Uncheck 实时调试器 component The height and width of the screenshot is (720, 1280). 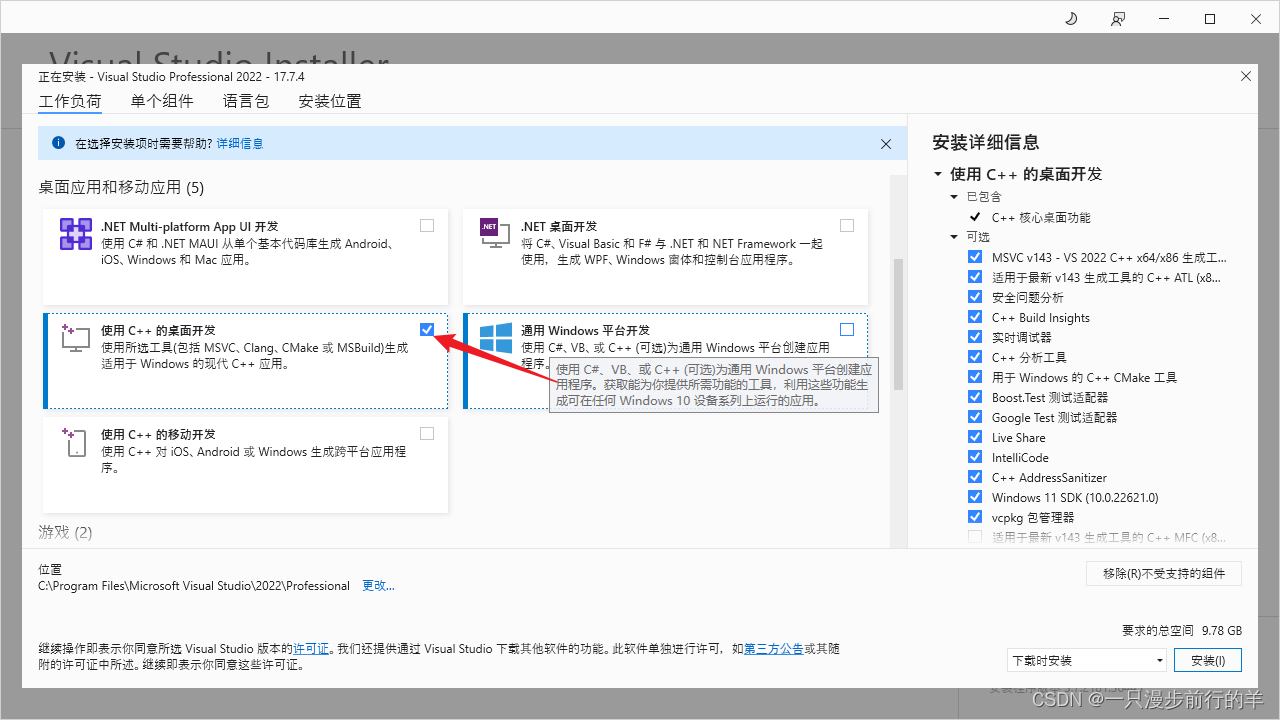(x=975, y=337)
